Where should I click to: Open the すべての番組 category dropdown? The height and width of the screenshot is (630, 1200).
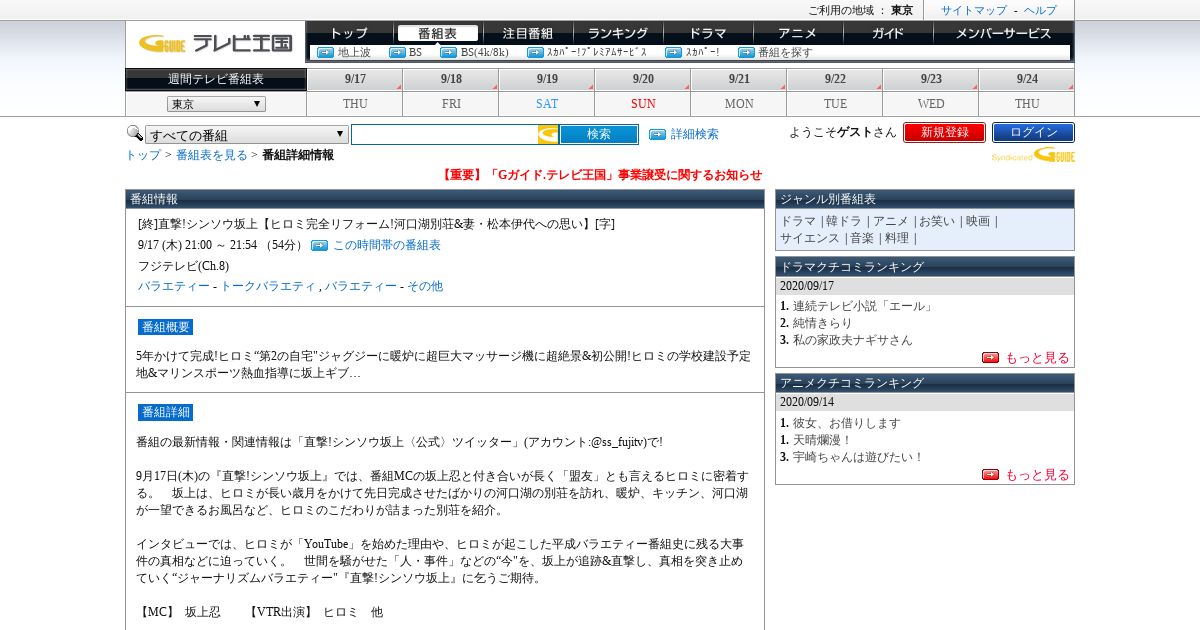click(247, 135)
